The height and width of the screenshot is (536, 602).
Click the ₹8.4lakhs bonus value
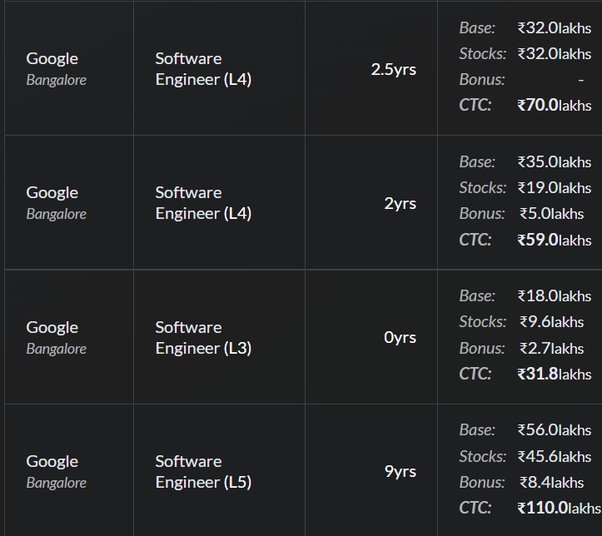[552, 482]
